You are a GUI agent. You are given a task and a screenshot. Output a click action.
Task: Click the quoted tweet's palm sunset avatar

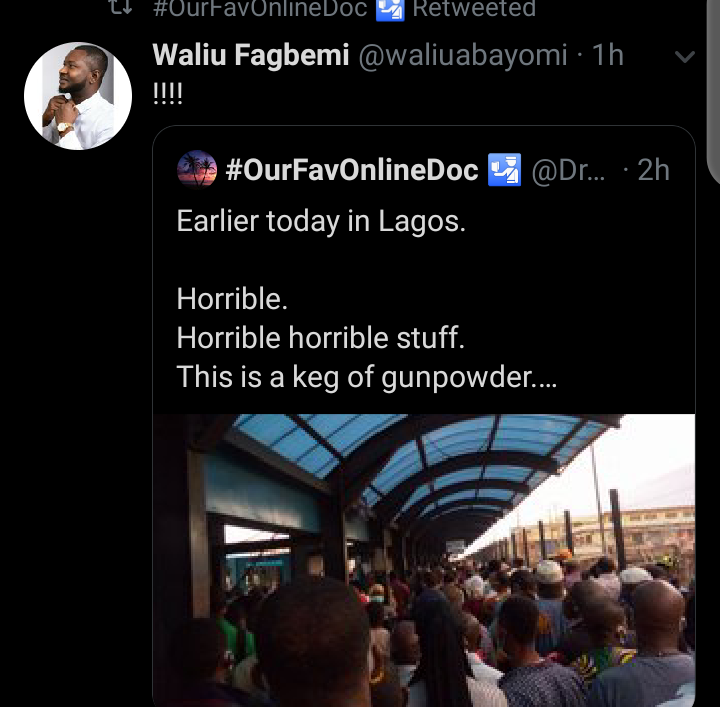click(196, 169)
